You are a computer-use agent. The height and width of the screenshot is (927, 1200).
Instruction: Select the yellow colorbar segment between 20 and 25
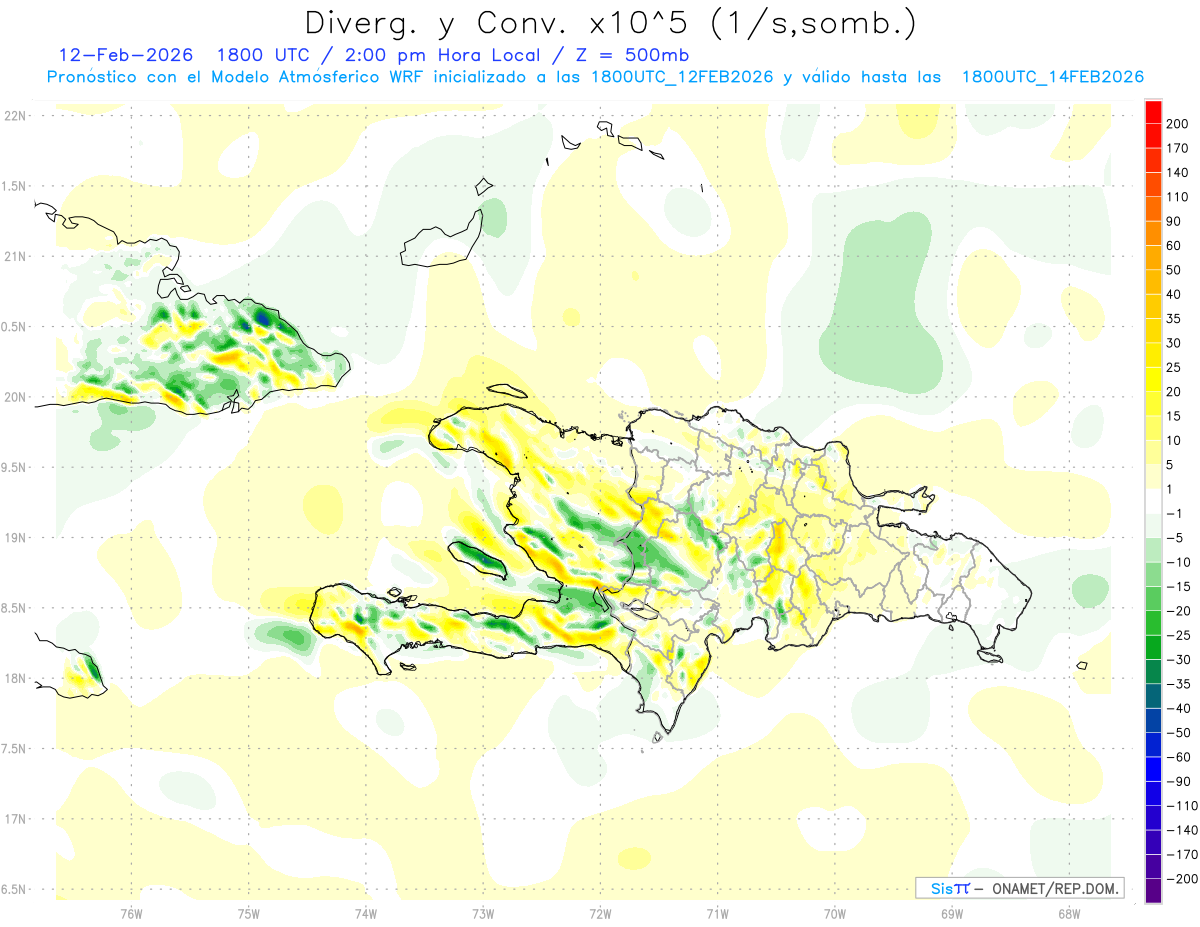[1153, 380]
